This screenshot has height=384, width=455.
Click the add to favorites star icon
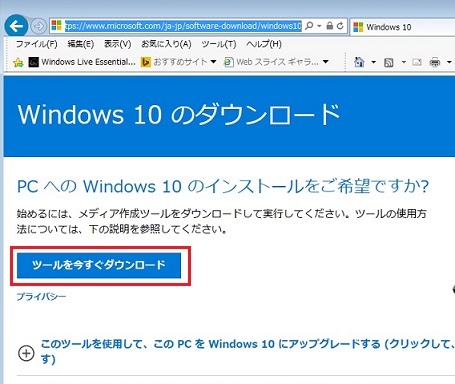[18, 62]
